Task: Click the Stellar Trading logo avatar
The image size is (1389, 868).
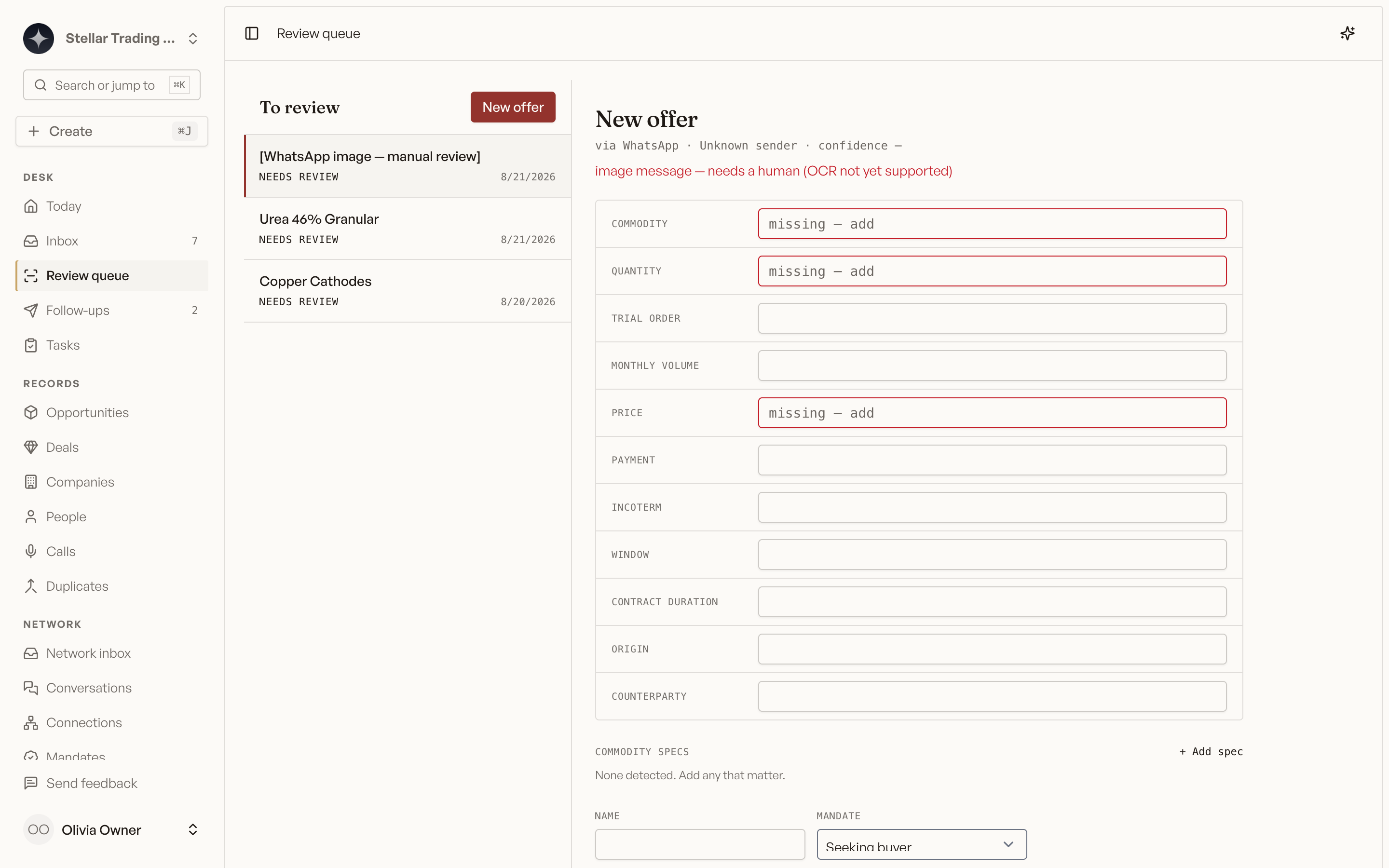Action: (39, 39)
